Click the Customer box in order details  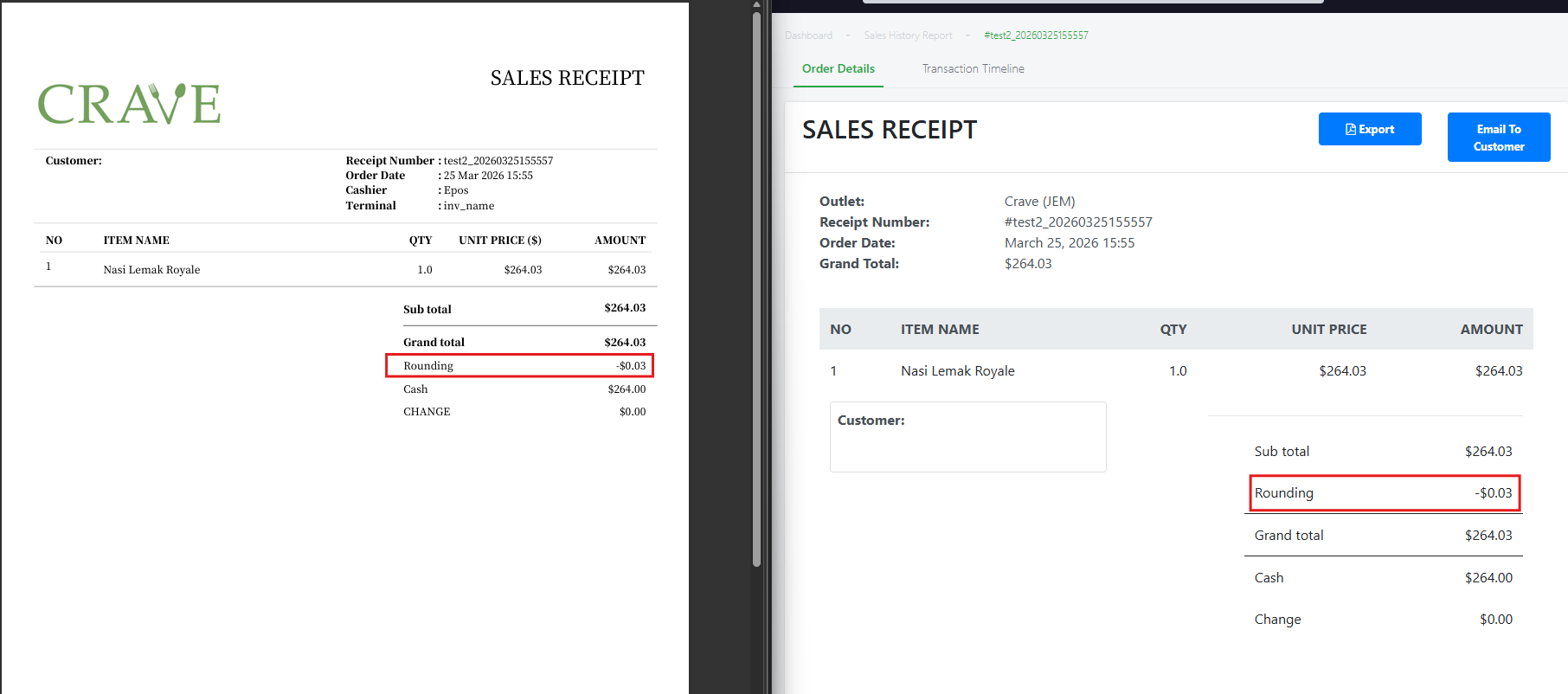[x=967, y=437]
